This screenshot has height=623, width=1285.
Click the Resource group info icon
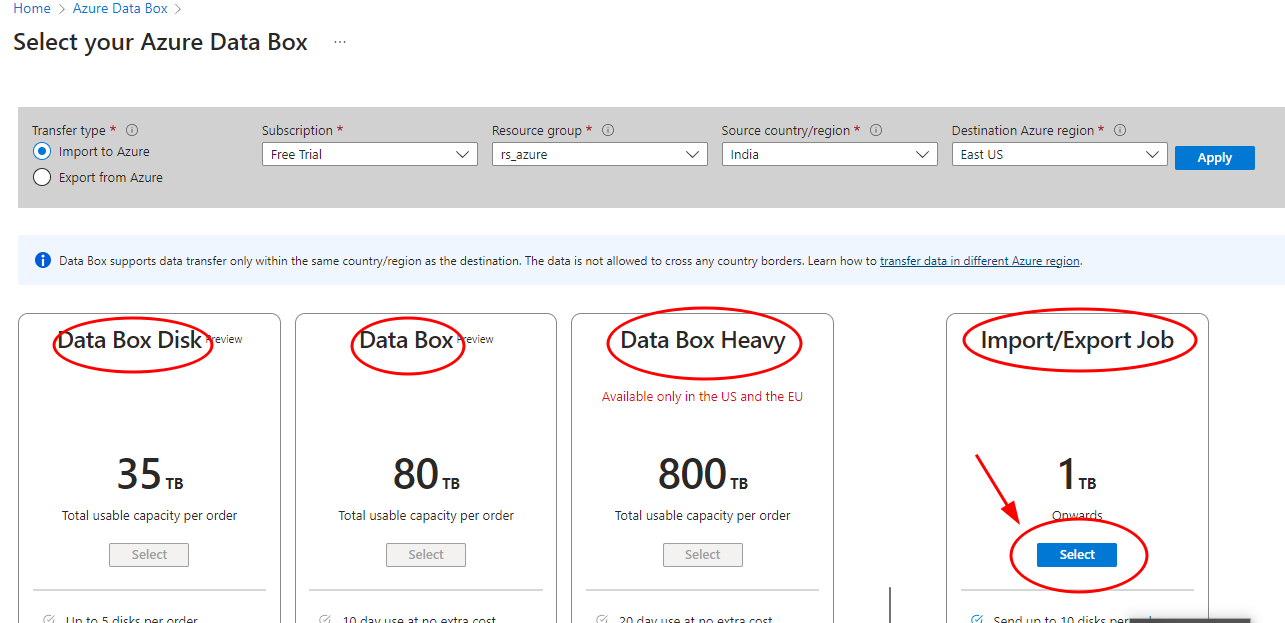(607, 129)
